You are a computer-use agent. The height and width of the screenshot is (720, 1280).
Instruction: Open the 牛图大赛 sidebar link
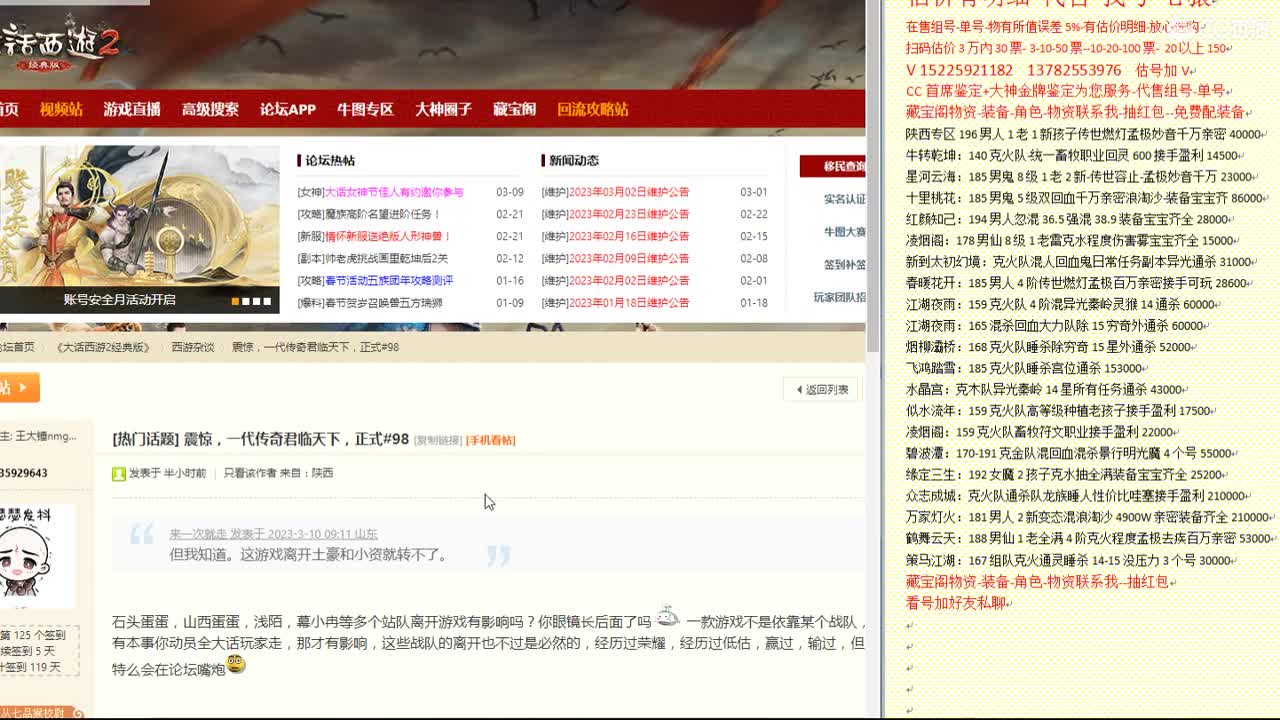(844, 232)
